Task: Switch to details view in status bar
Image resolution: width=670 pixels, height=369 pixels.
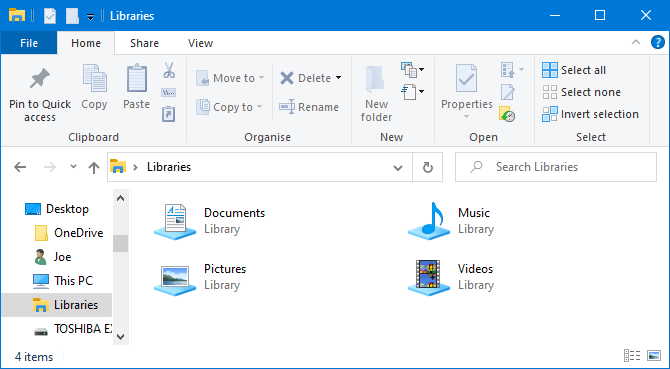Action: (x=632, y=355)
